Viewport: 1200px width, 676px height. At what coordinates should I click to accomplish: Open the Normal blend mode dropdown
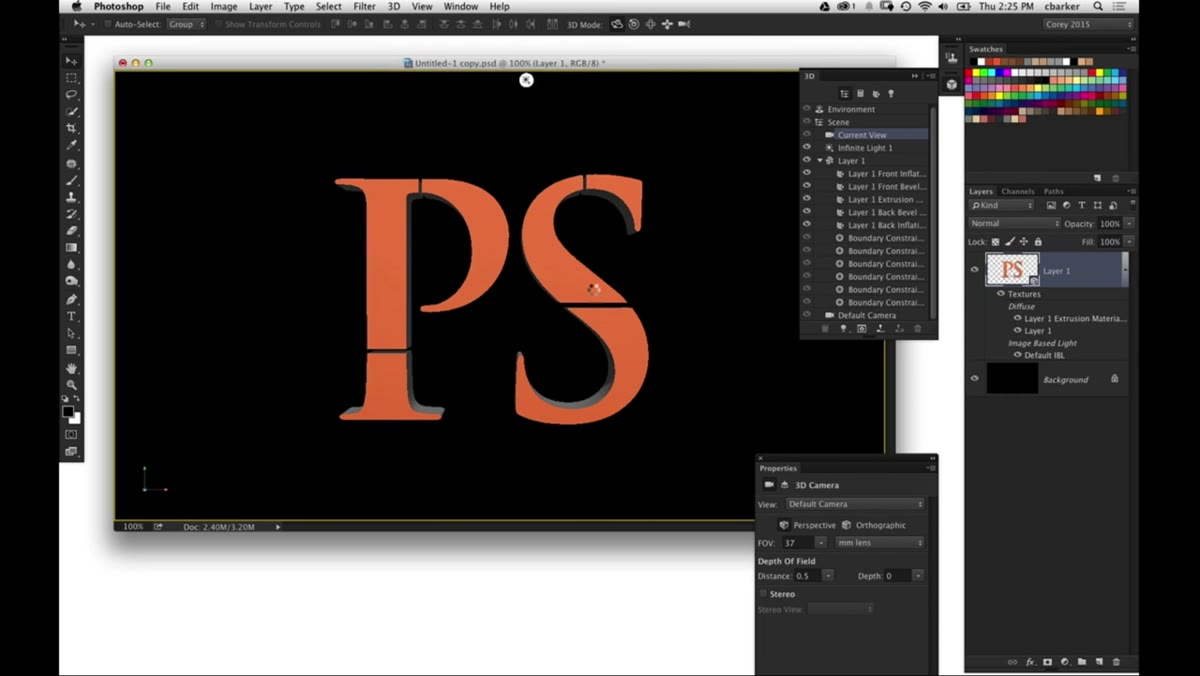pyautogui.click(x=1014, y=224)
